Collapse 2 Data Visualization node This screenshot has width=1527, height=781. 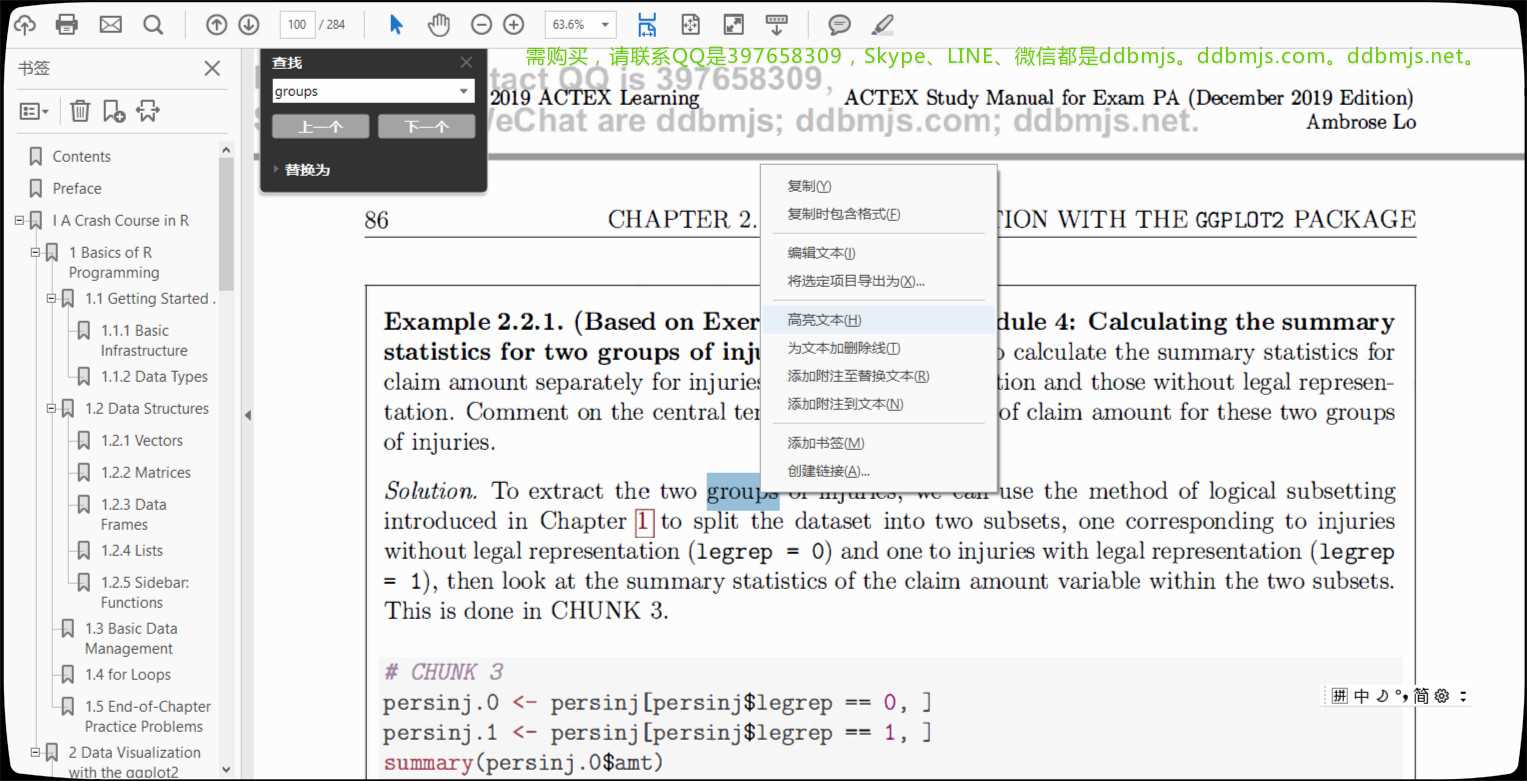[35, 752]
